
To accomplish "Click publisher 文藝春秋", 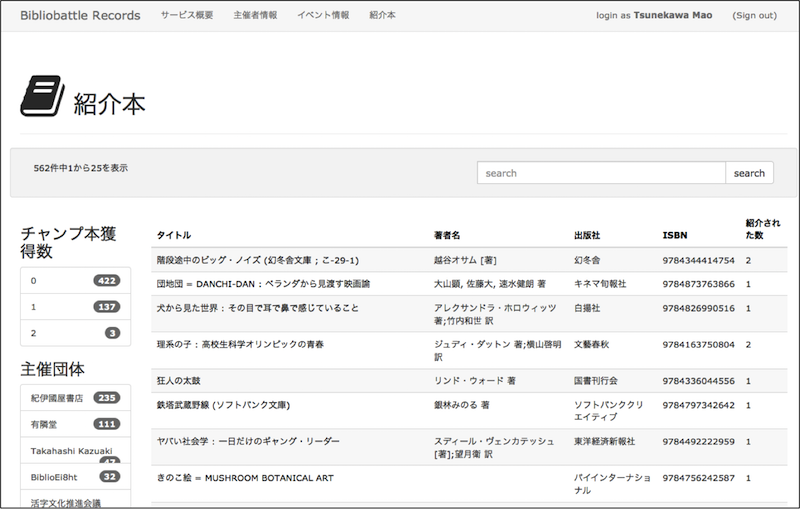I will click(591, 344).
